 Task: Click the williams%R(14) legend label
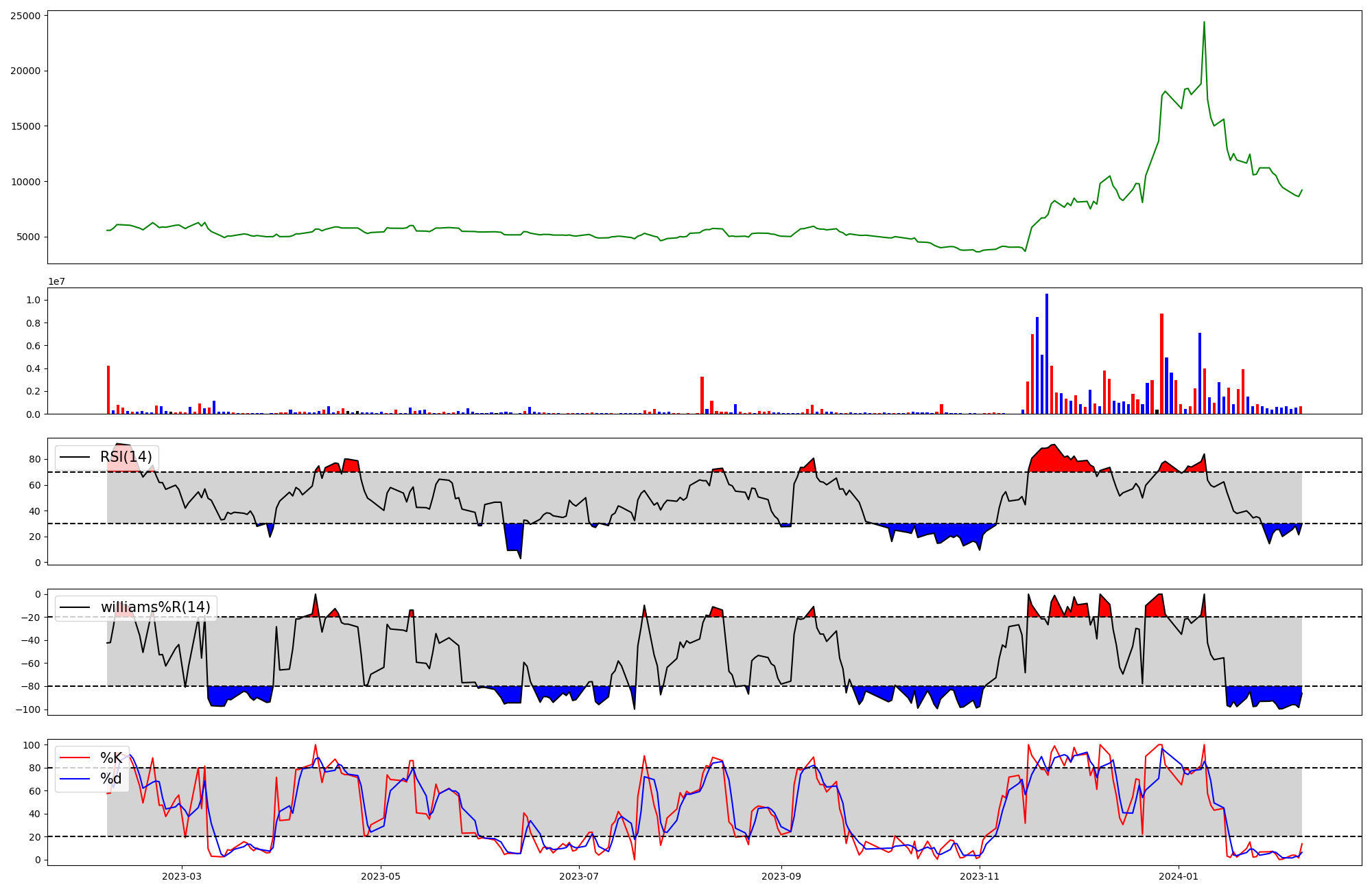155,607
